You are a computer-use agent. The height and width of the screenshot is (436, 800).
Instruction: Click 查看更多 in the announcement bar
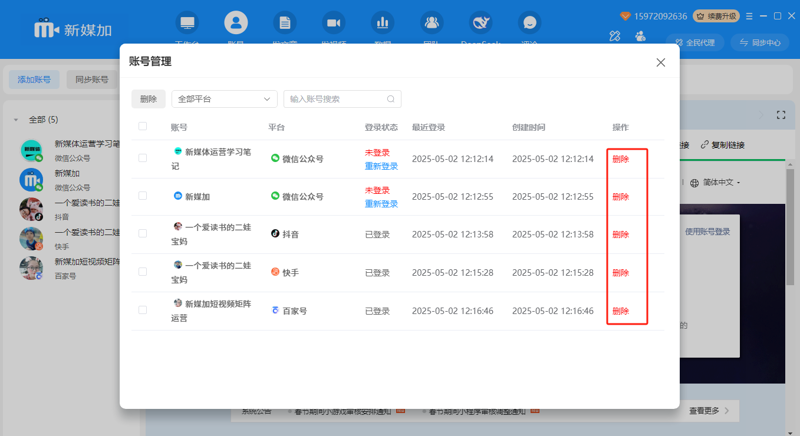704,411
